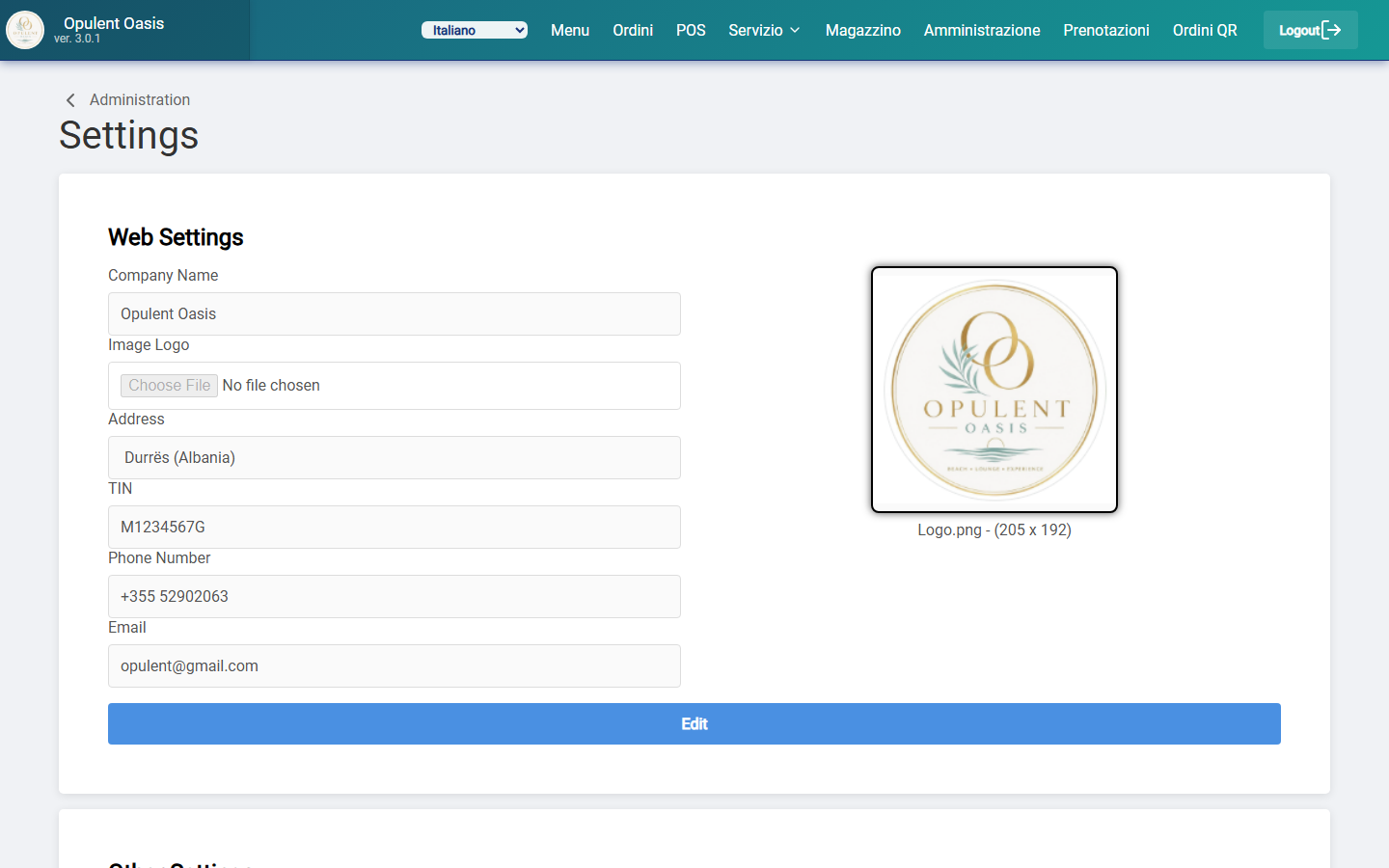
Task: Click the back chevron beside Administration
Action: [70, 100]
